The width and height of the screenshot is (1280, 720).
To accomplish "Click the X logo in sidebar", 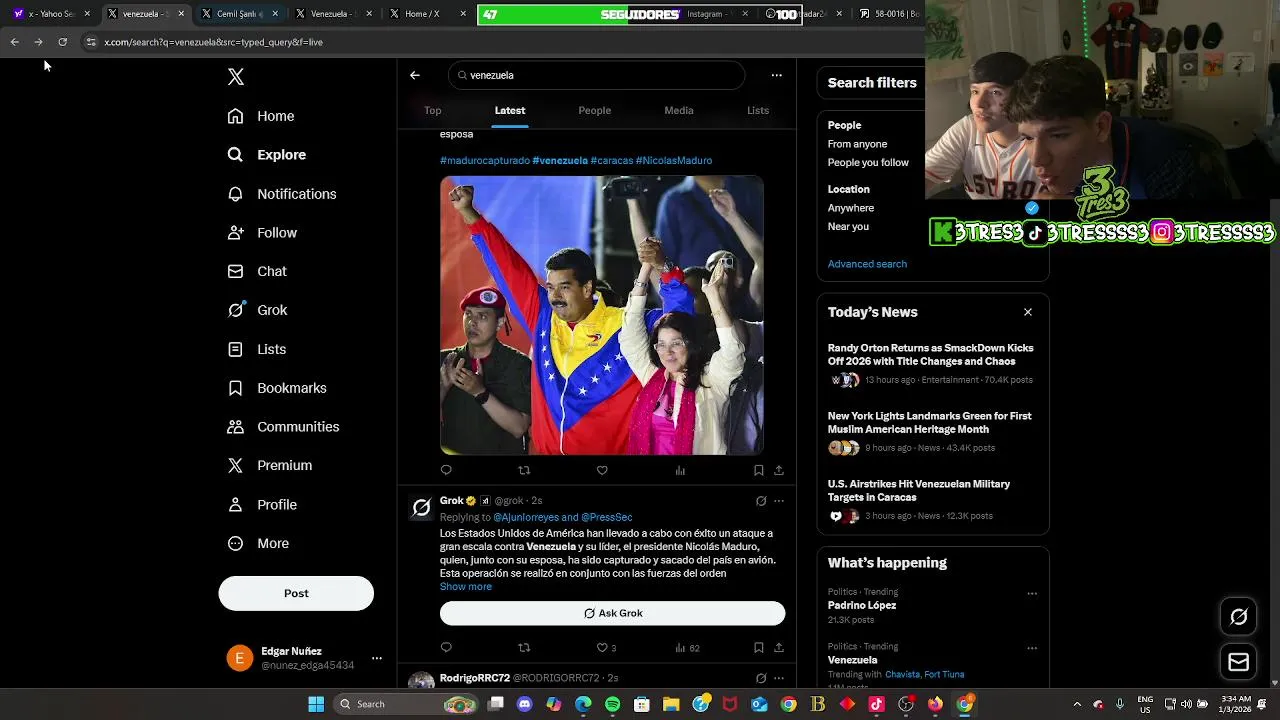I will click(236, 77).
